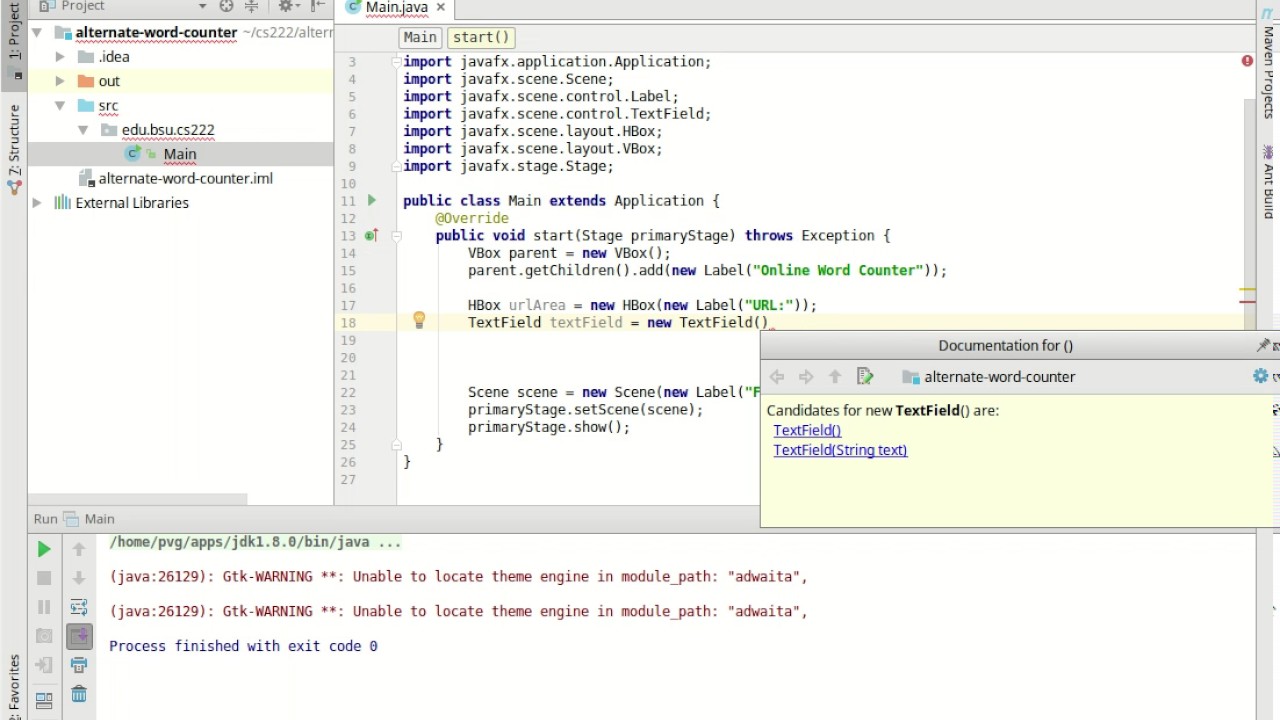Toggle soft-wrap in Run console

(x=79, y=607)
